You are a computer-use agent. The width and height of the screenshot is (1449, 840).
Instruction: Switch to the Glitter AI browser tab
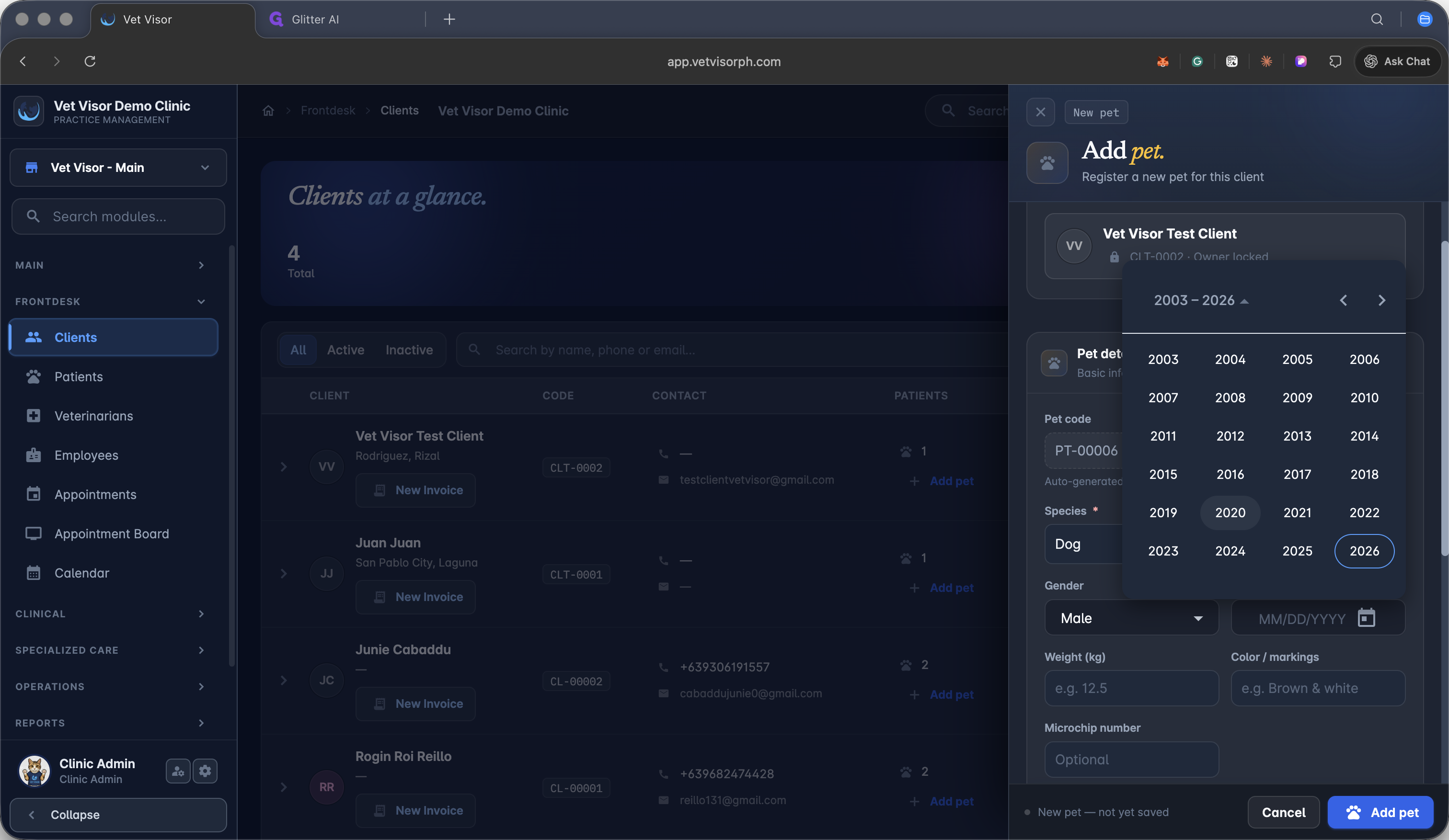tap(340, 20)
